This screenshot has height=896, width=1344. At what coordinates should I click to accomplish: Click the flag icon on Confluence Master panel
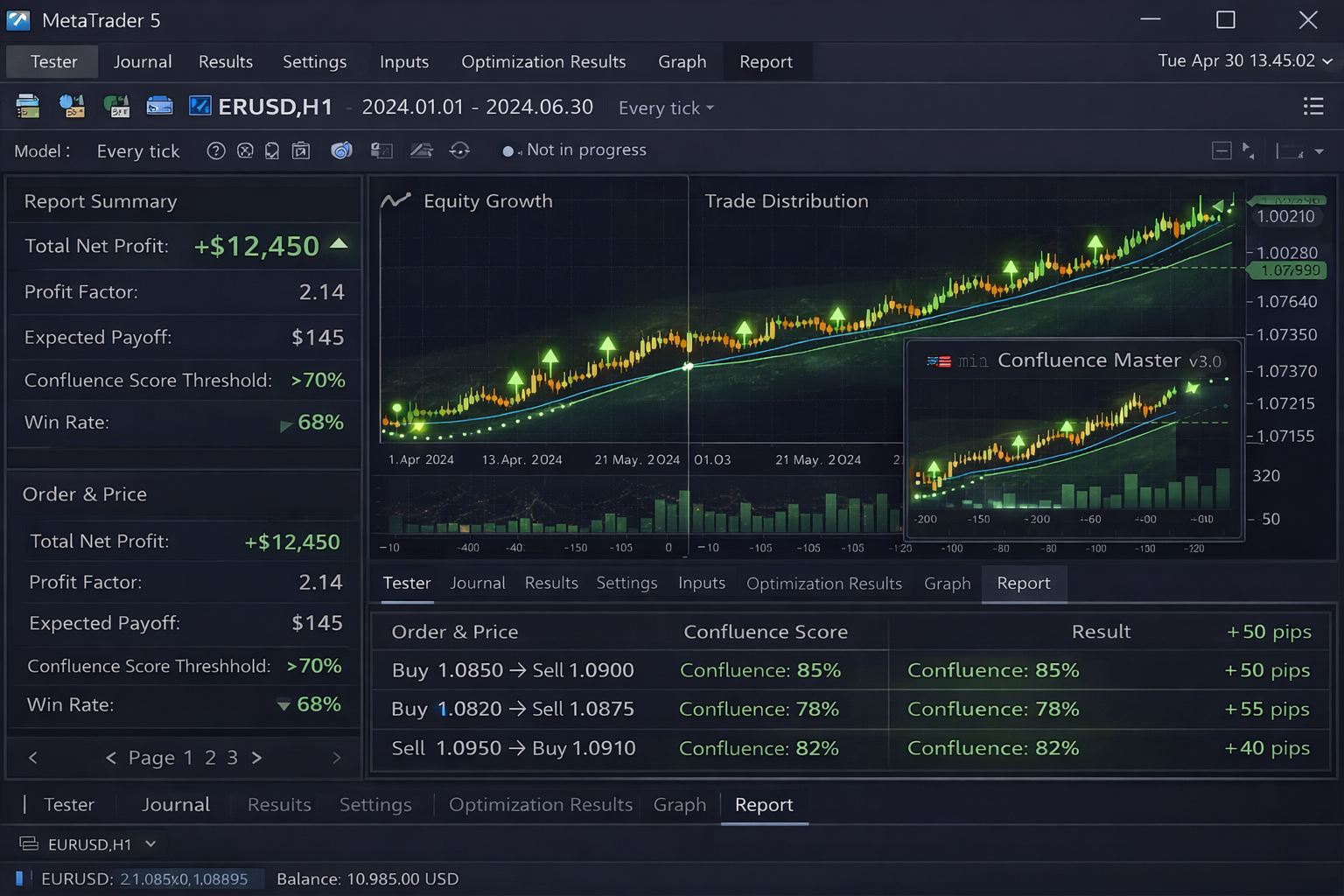tap(939, 361)
